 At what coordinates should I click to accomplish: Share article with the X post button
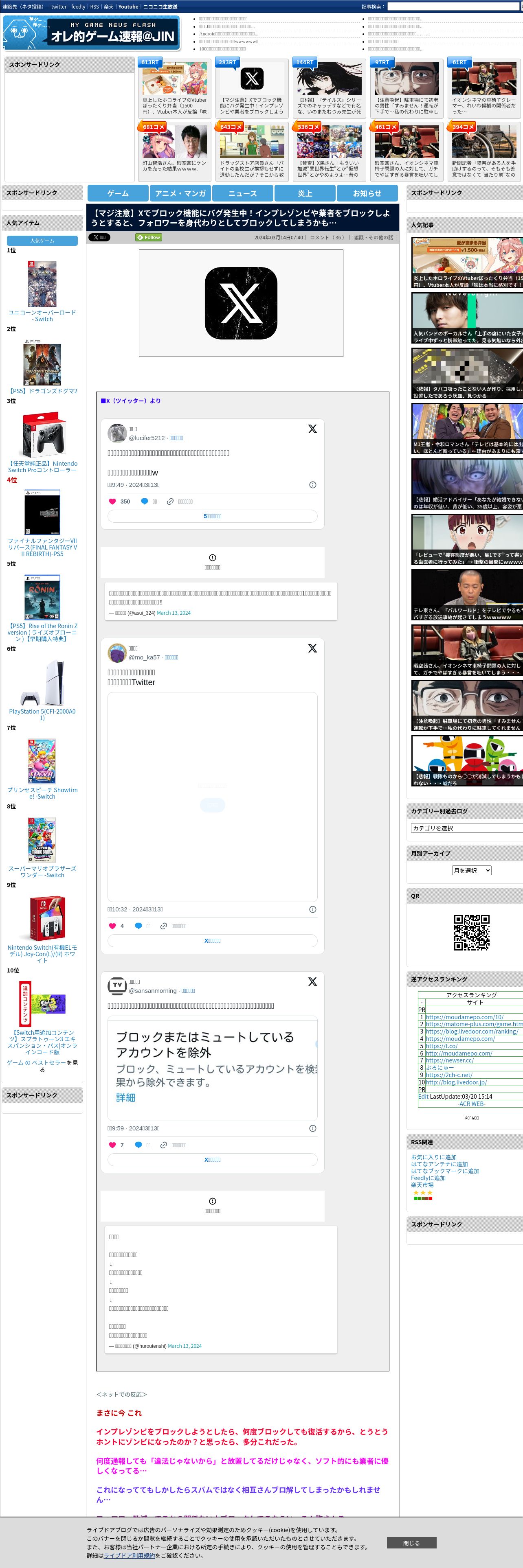point(99,237)
